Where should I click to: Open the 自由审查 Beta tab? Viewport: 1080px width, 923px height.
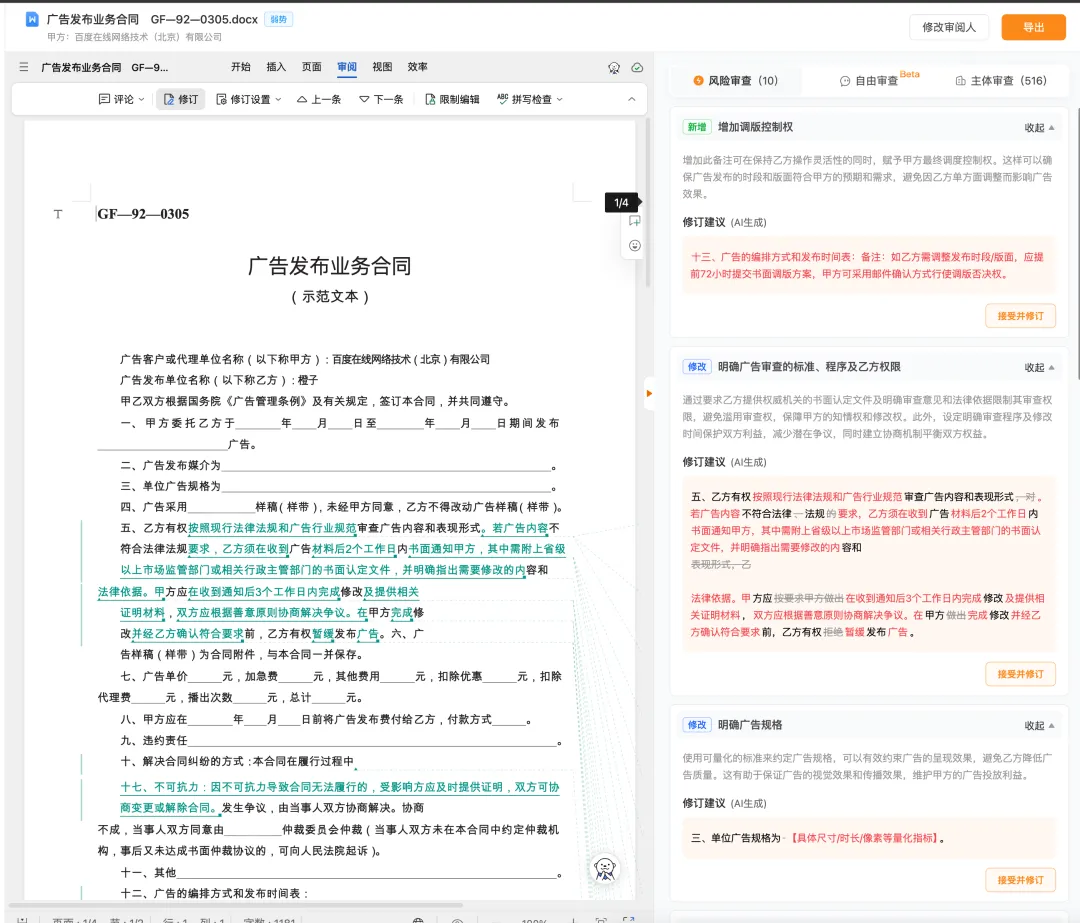[879, 81]
